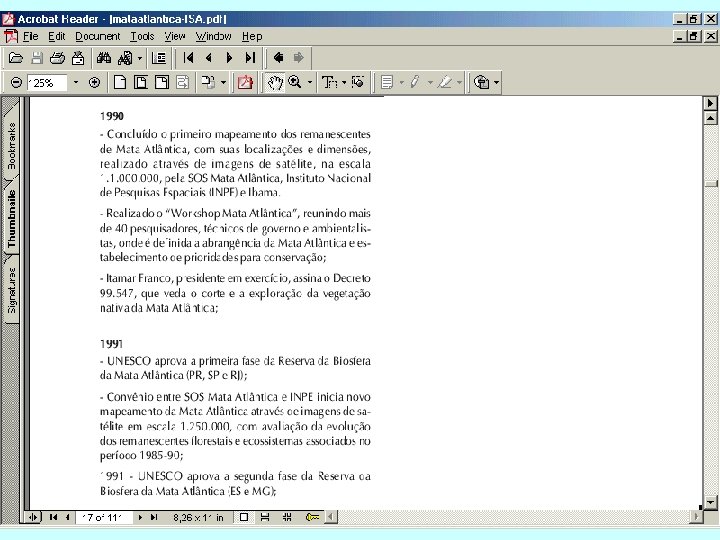Select the Graphics Select tool
This screenshot has width=720, height=540.
[358, 83]
